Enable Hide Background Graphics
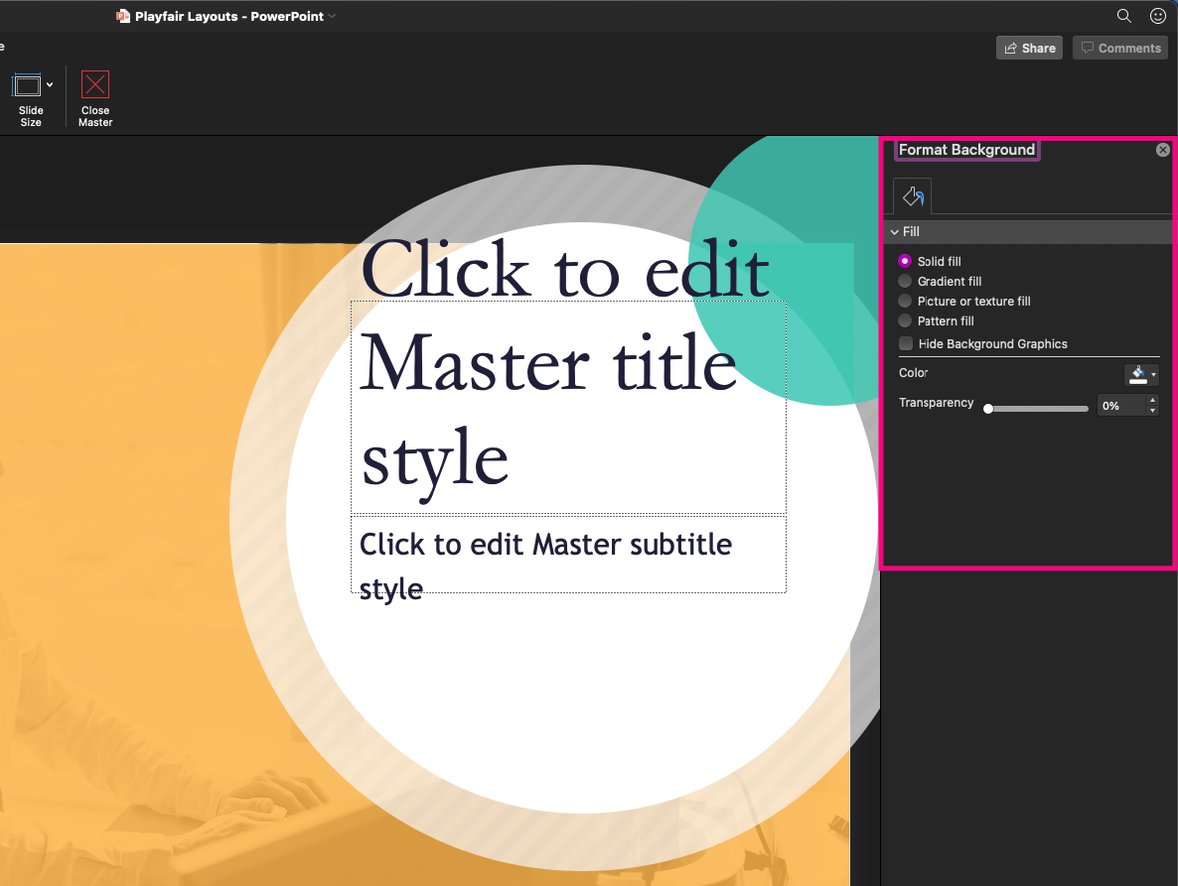 [905, 343]
